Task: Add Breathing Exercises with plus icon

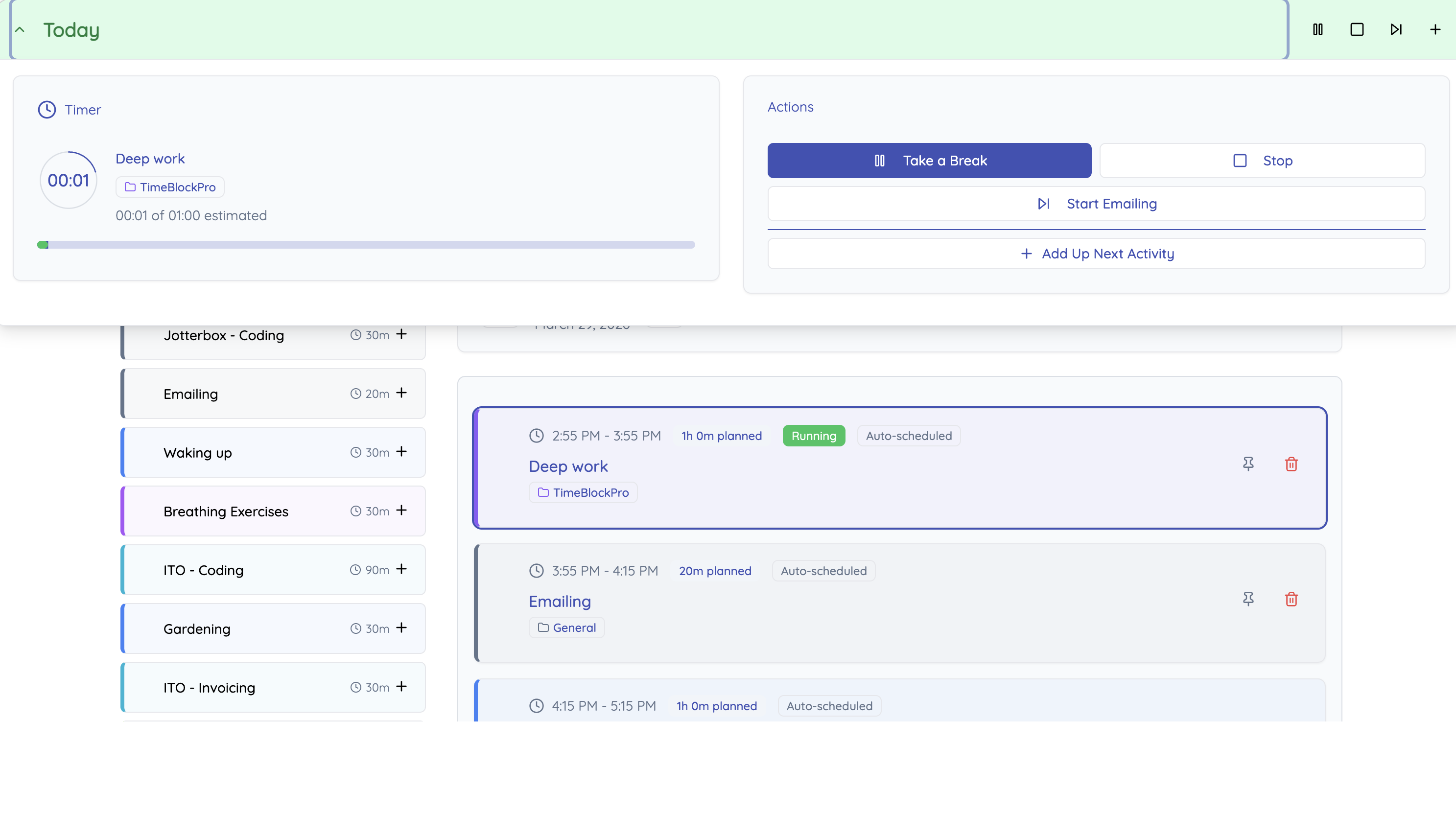Action: 401,511
